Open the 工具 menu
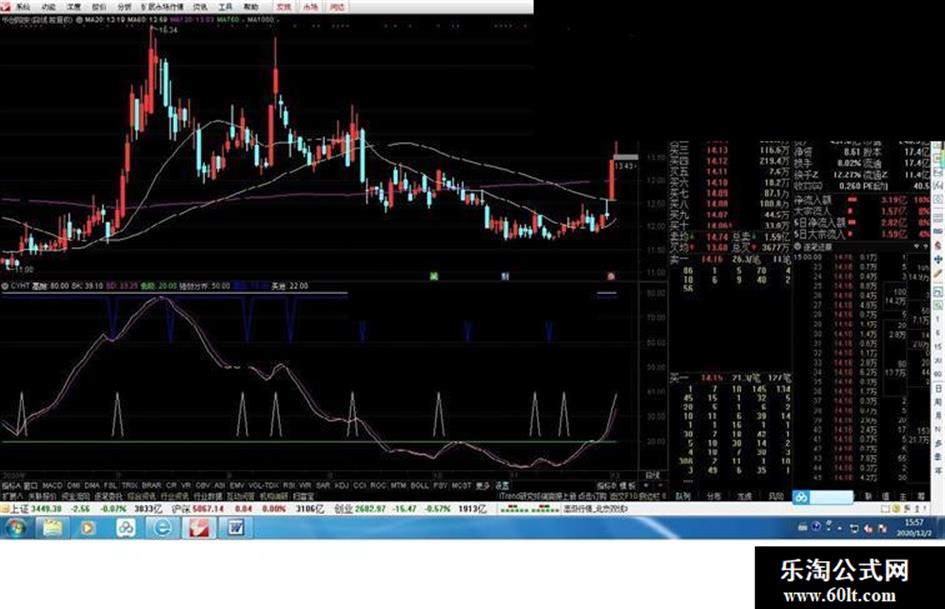This screenshot has height=609, width=945. pos(225,7)
